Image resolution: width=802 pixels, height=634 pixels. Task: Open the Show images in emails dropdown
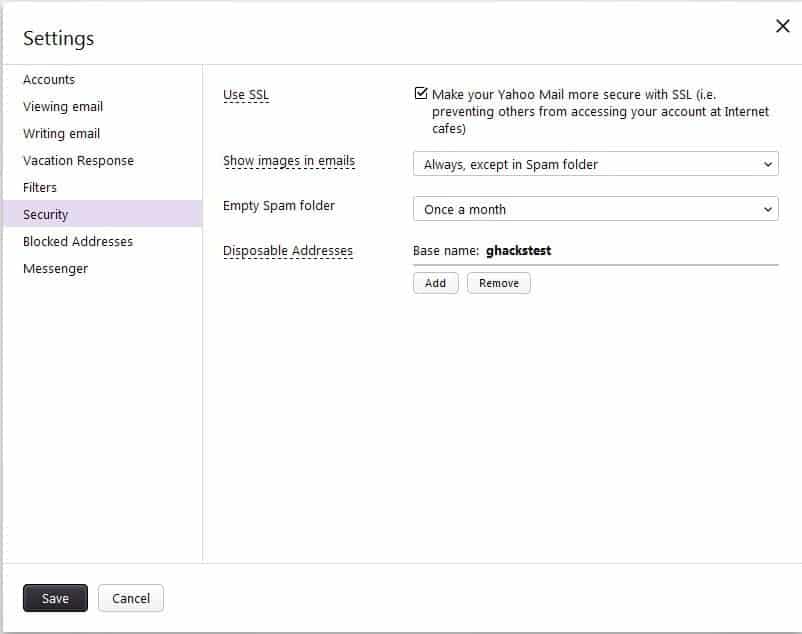[x=595, y=164]
